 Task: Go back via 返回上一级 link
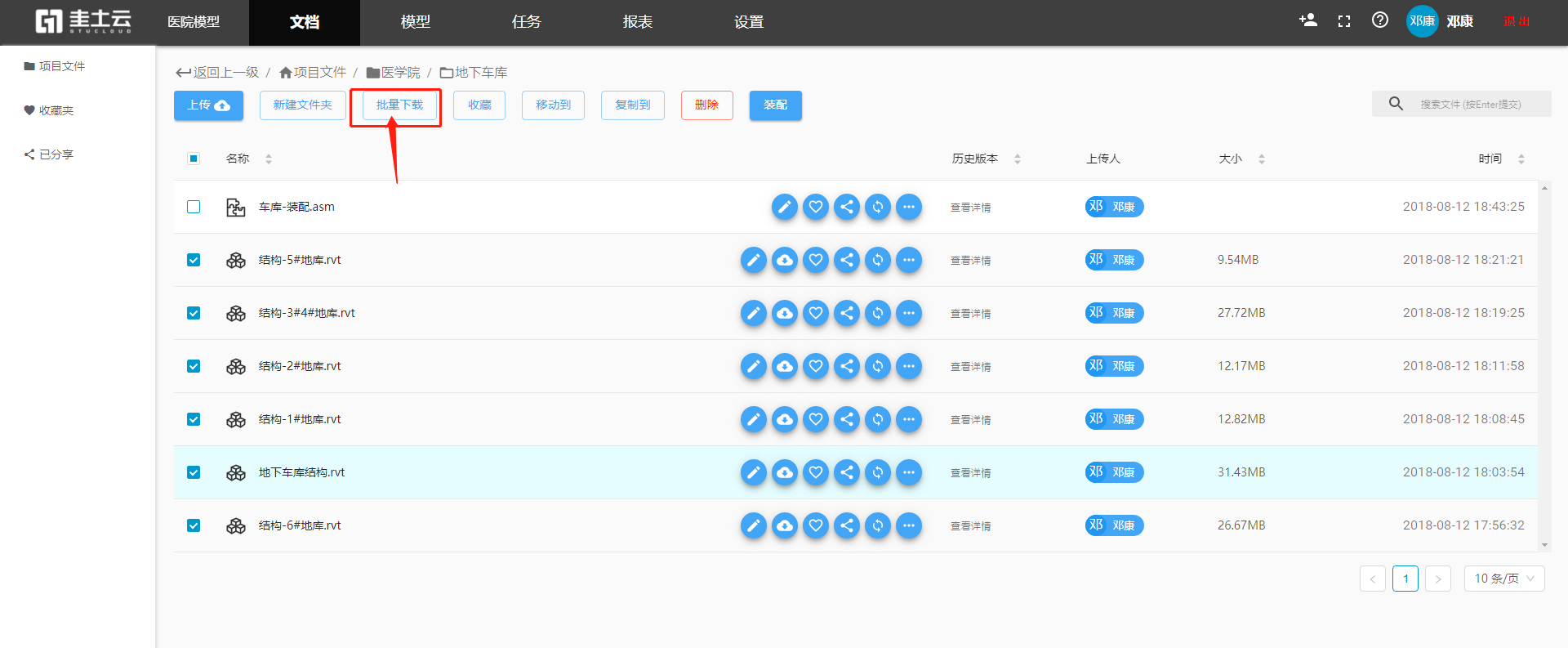217,73
